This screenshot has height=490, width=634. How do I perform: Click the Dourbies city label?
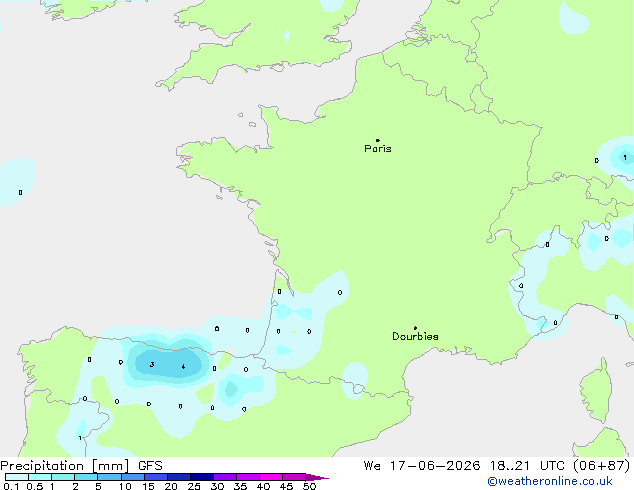point(415,336)
